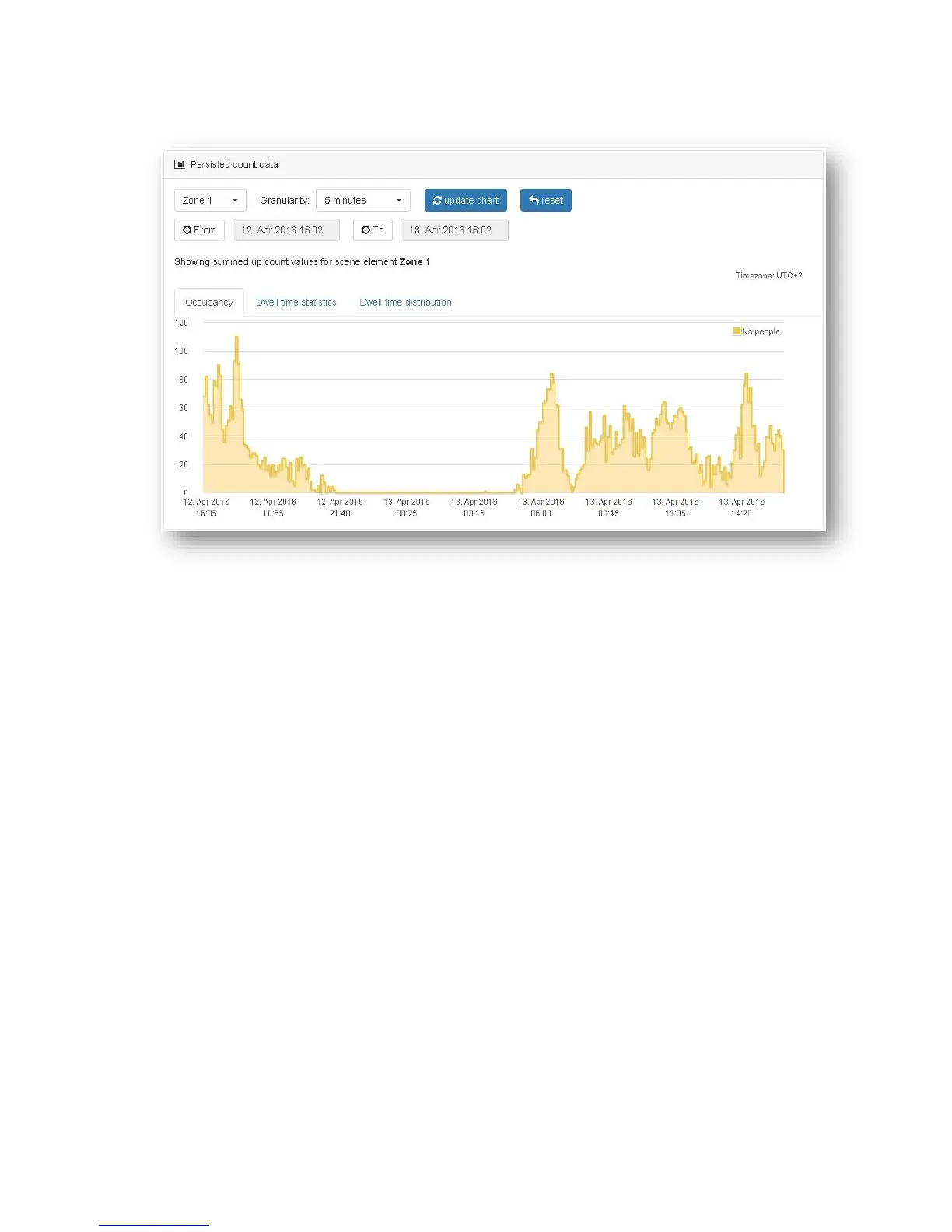Image resolution: width=952 pixels, height=1232 pixels.
Task: Select the To date field 13. Apr 2016
Action: pos(454,230)
